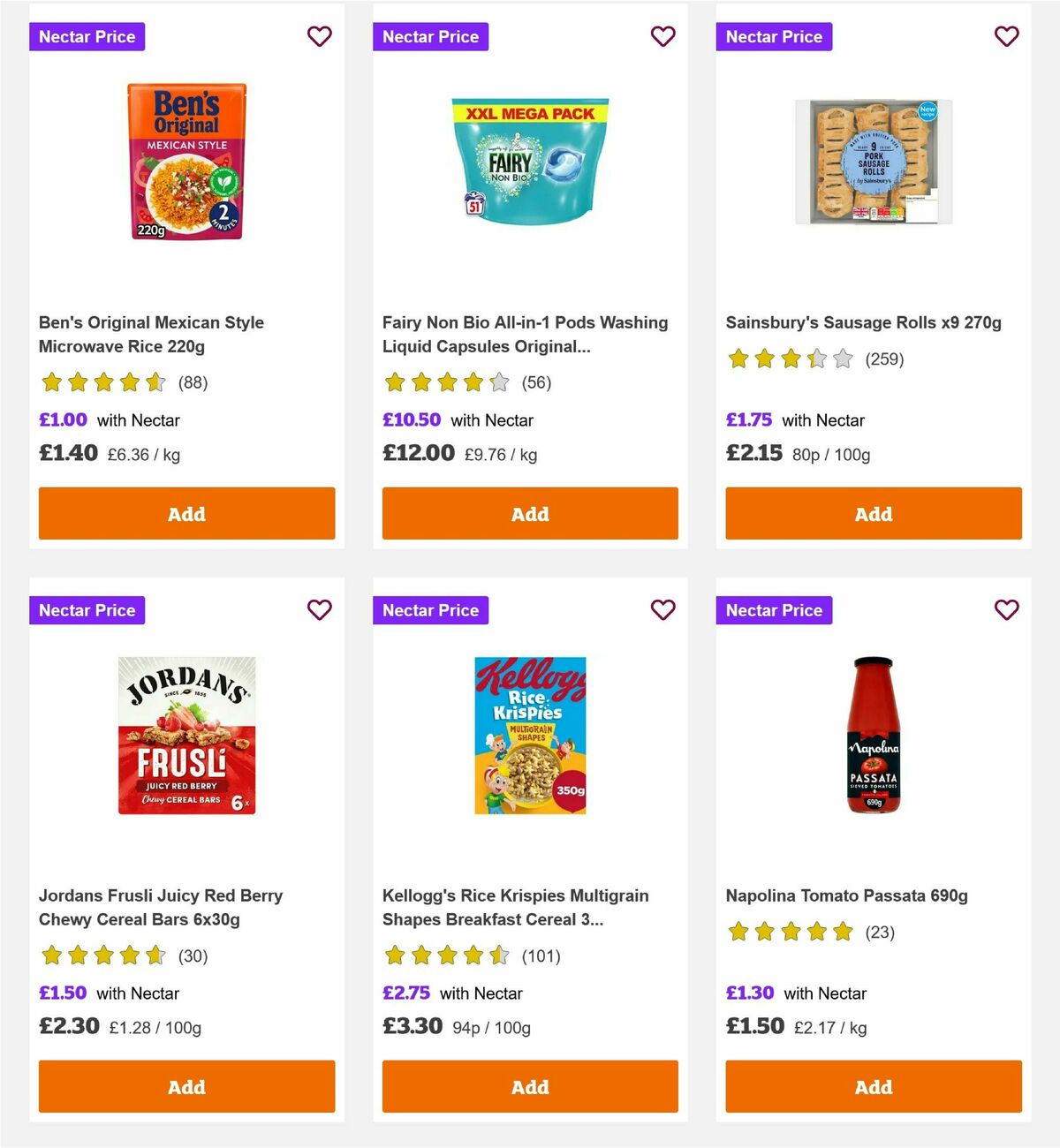This screenshot has width=1060, height=1148.
Task: View Jordans Frusli Juicy Red Berry product page
Action: [162, 907]
